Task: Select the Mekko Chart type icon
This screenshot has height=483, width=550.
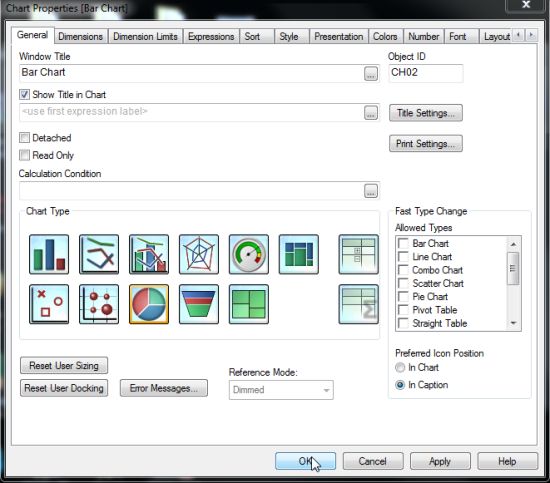Action: 299,254
